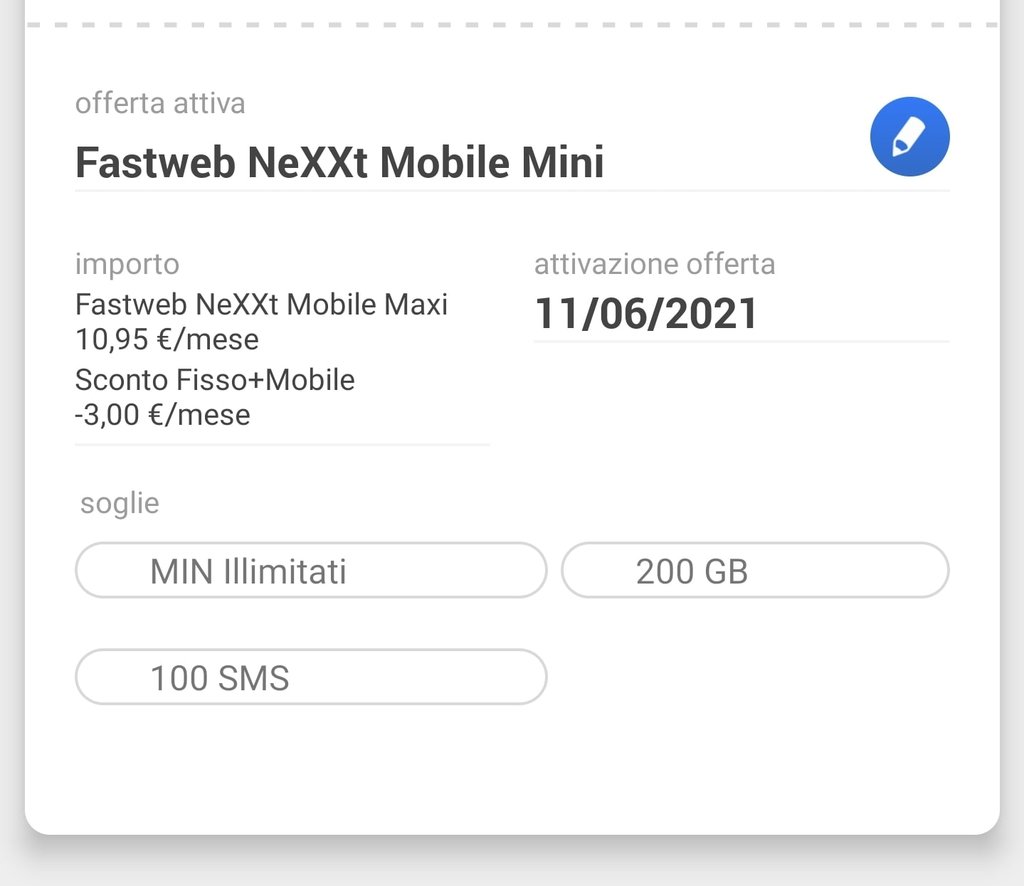The width and height of the screenshot is (1024, 886).
Task: Choose the '100 SMS' threshold pill
Action: point(310,678)
